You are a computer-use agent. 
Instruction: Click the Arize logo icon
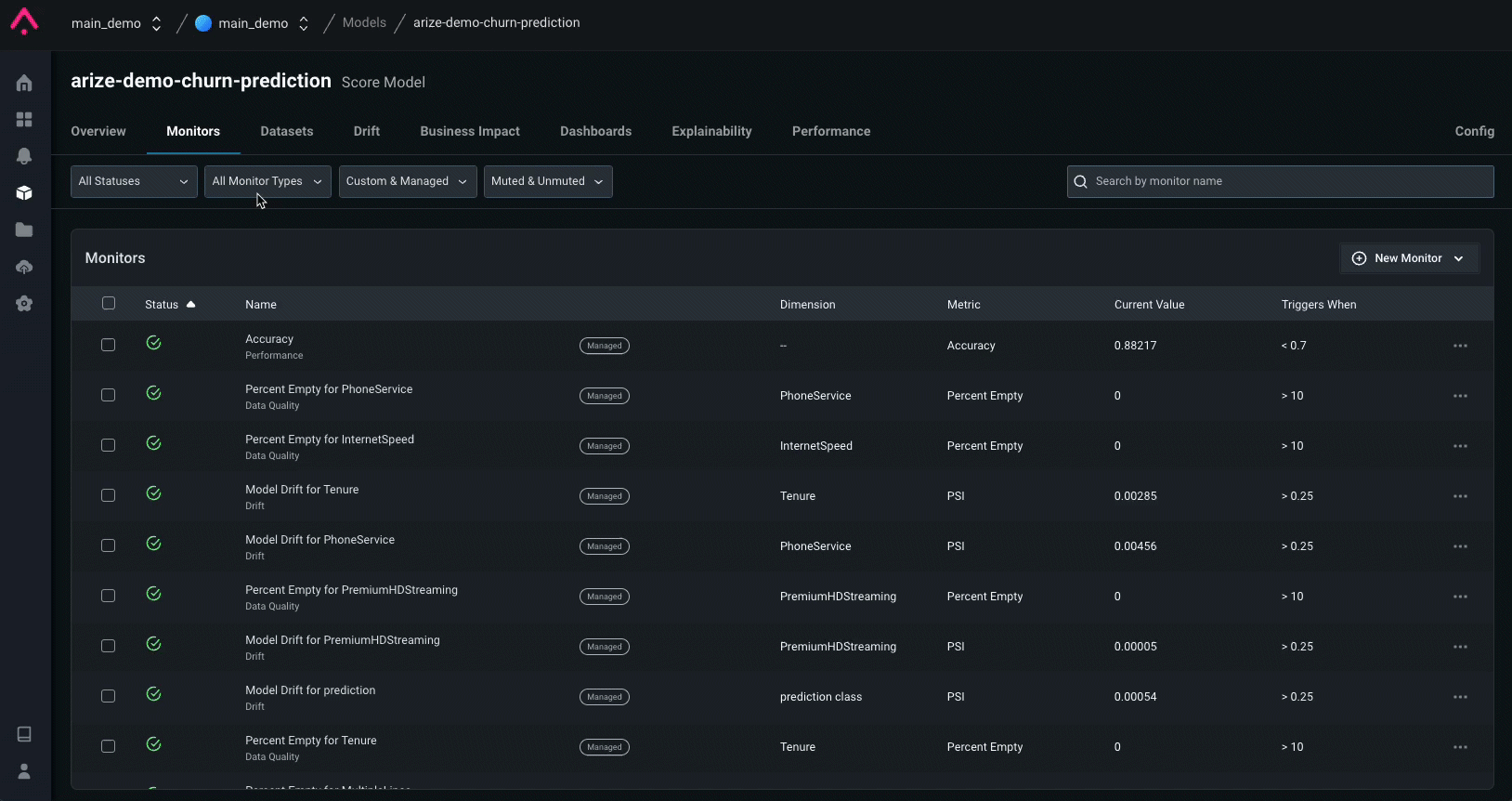click(24, 21)
